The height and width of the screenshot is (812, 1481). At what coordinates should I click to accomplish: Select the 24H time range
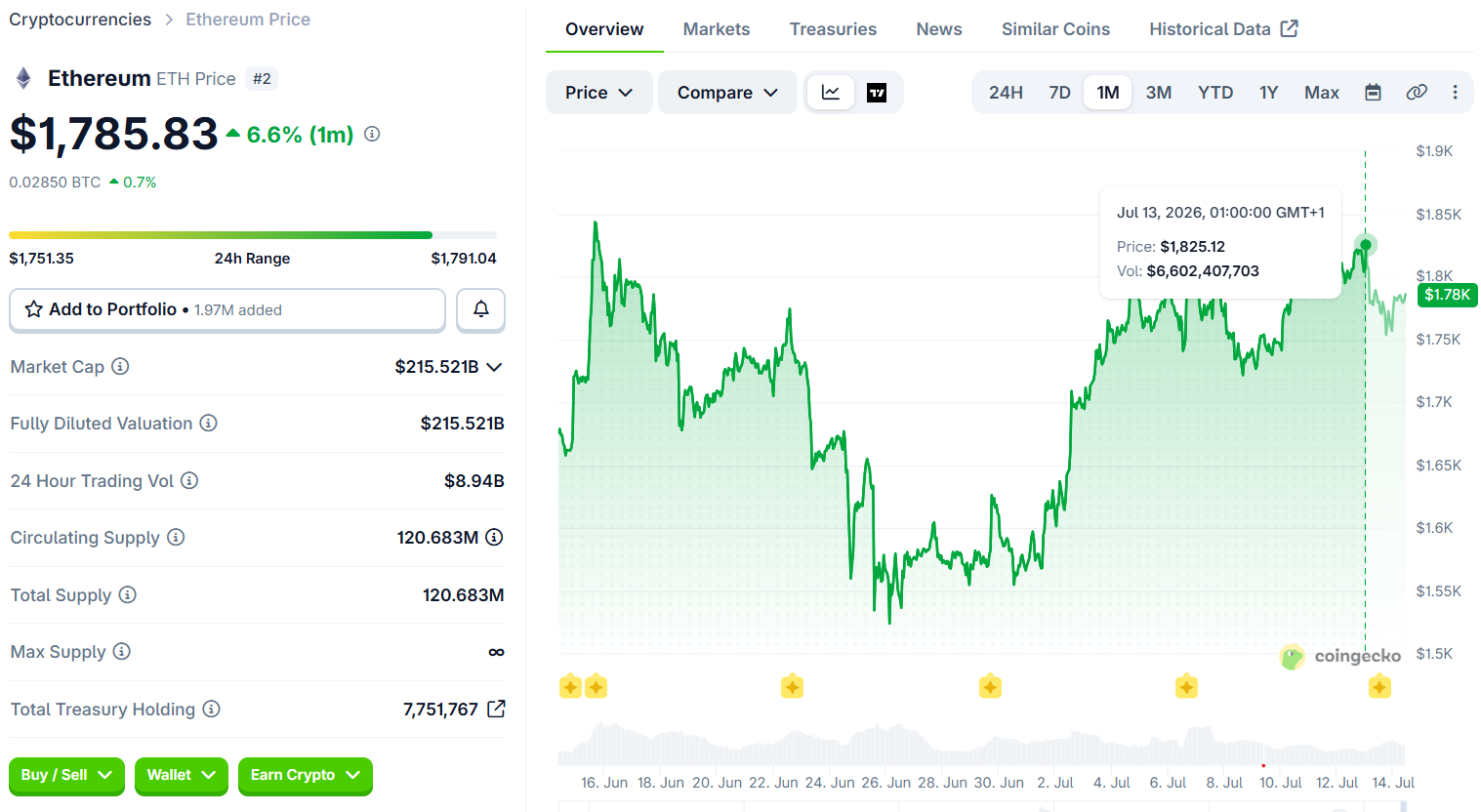1006,93
